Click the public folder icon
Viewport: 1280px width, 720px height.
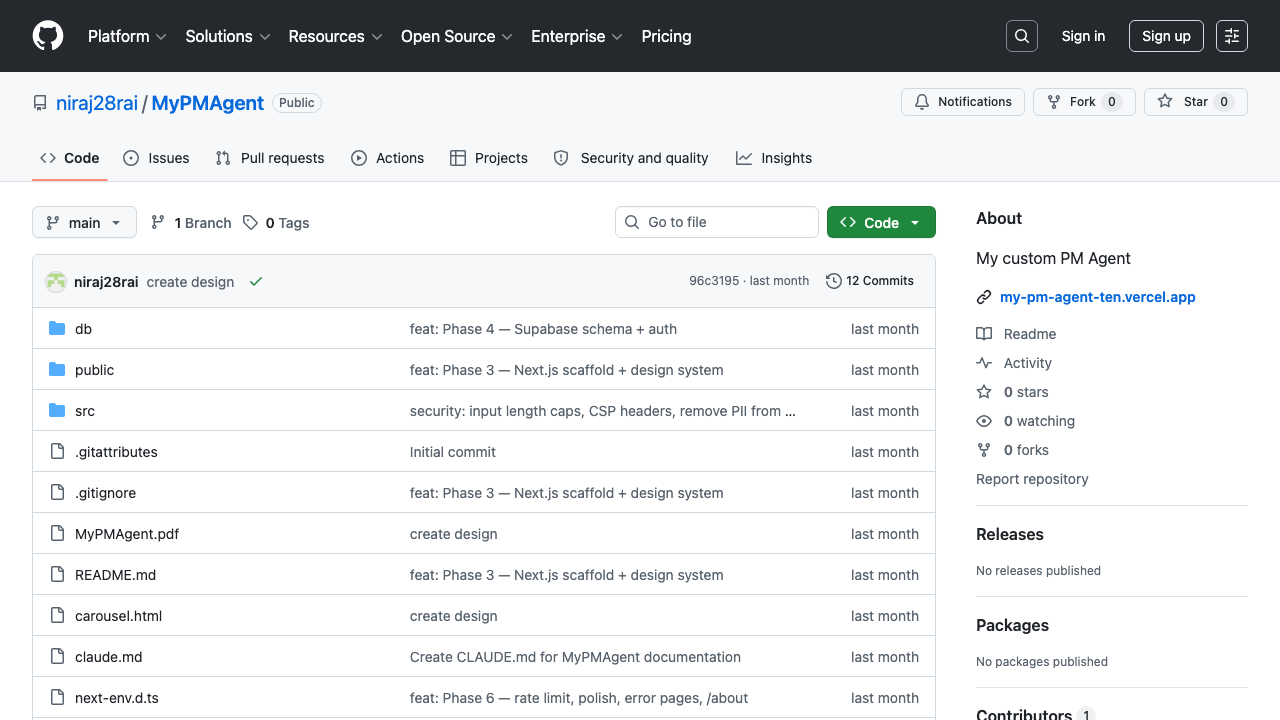click(x=57, y=370)
